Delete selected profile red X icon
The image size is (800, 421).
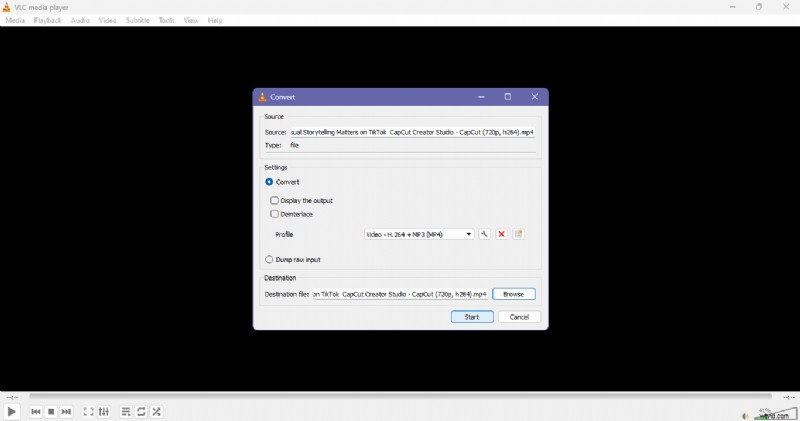(x=502, y=234)
